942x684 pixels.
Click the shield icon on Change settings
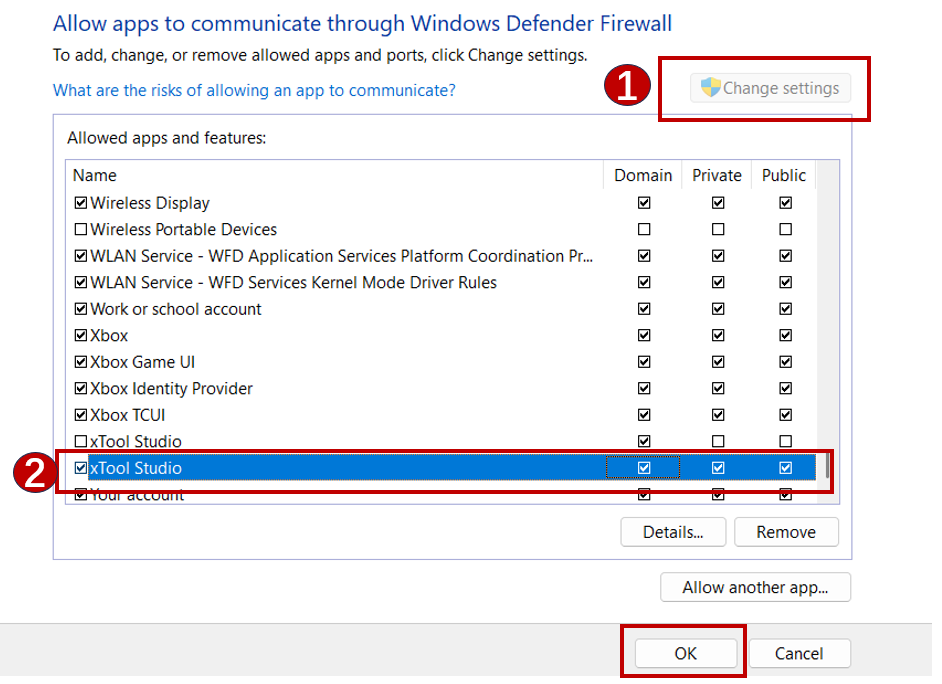710,88
